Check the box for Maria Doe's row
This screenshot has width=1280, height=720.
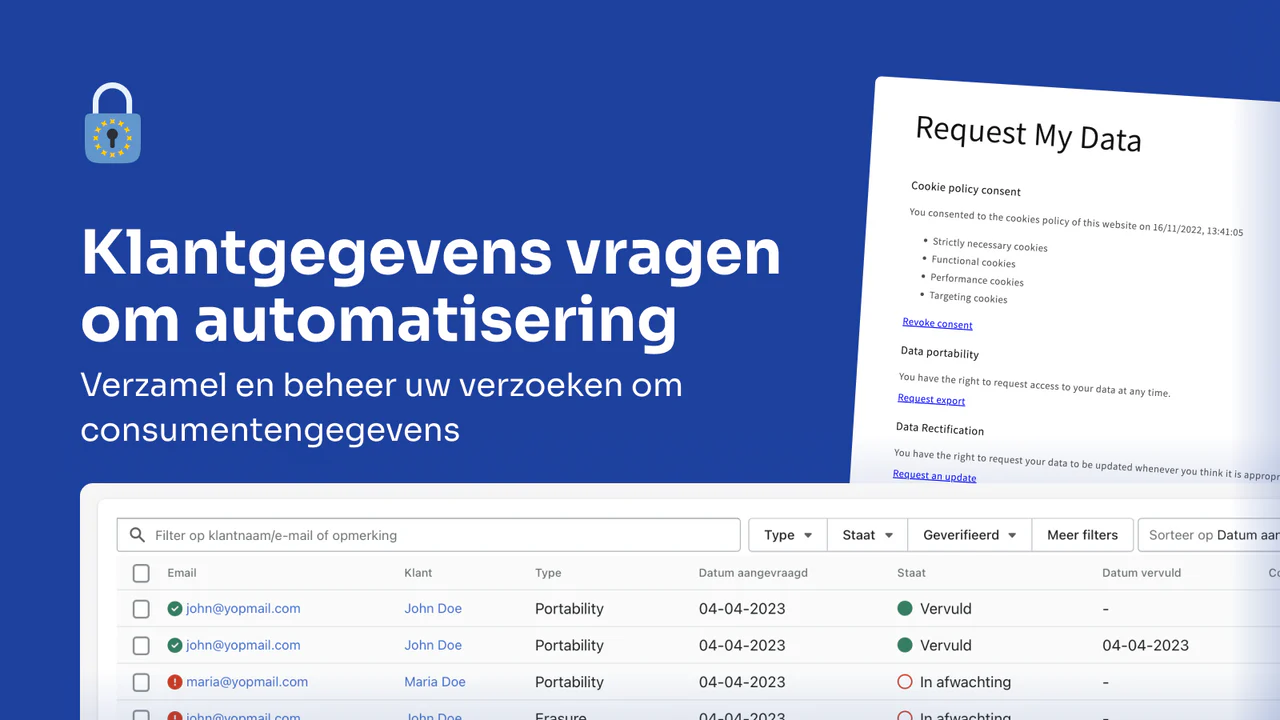141,682
